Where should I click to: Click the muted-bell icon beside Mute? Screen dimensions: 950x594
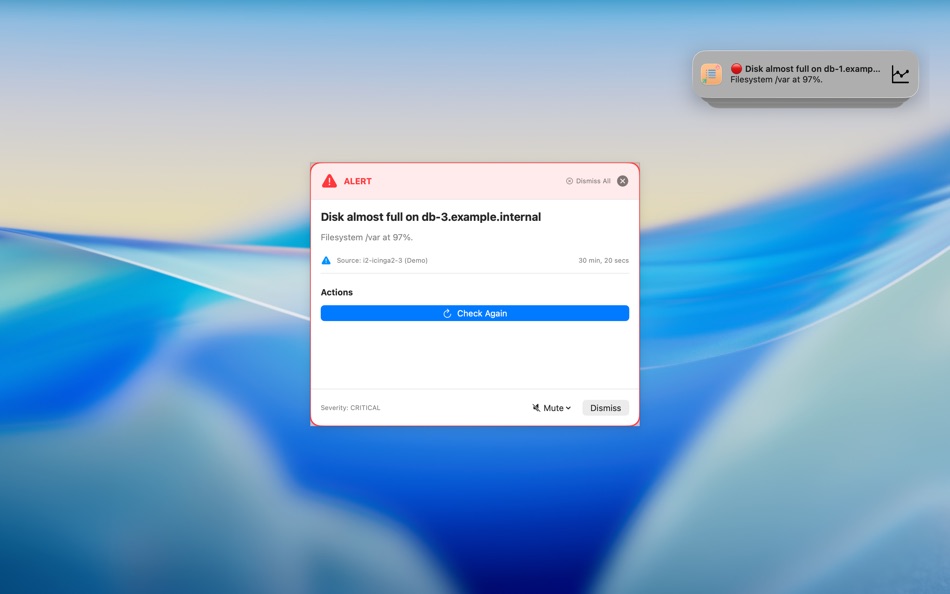[x=536, y=407]
